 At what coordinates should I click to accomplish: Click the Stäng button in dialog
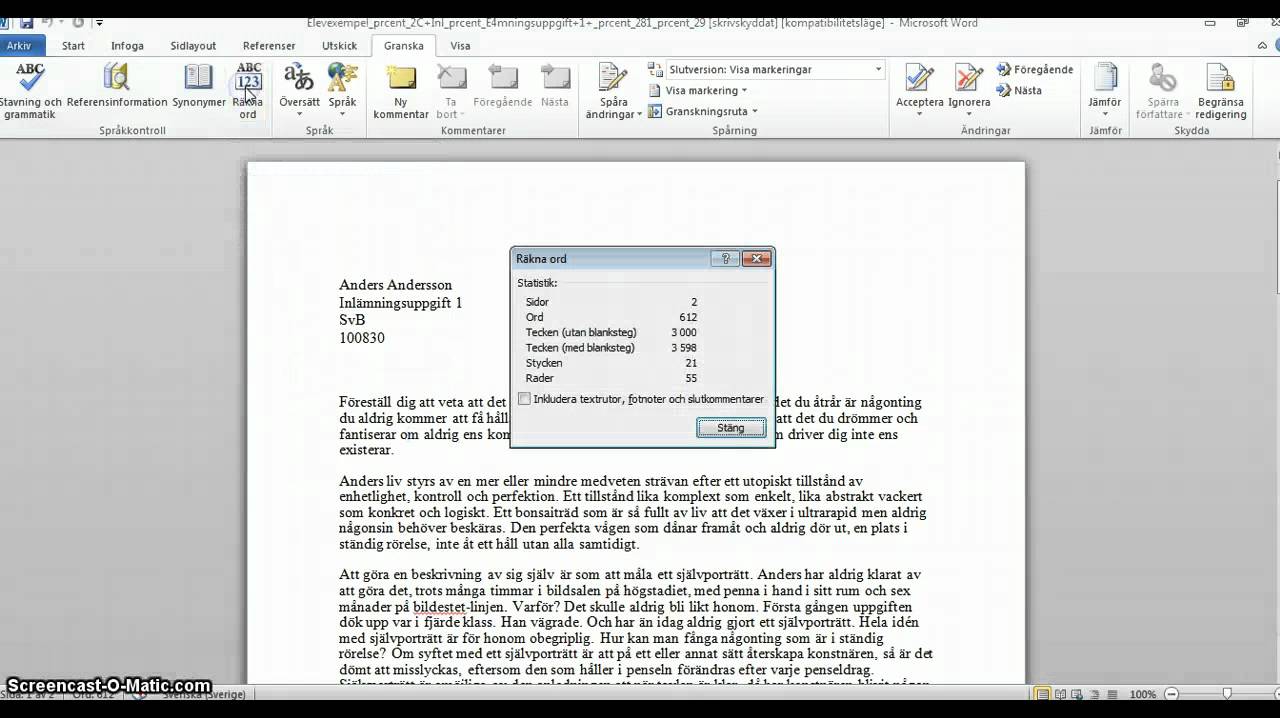point(731,428)
